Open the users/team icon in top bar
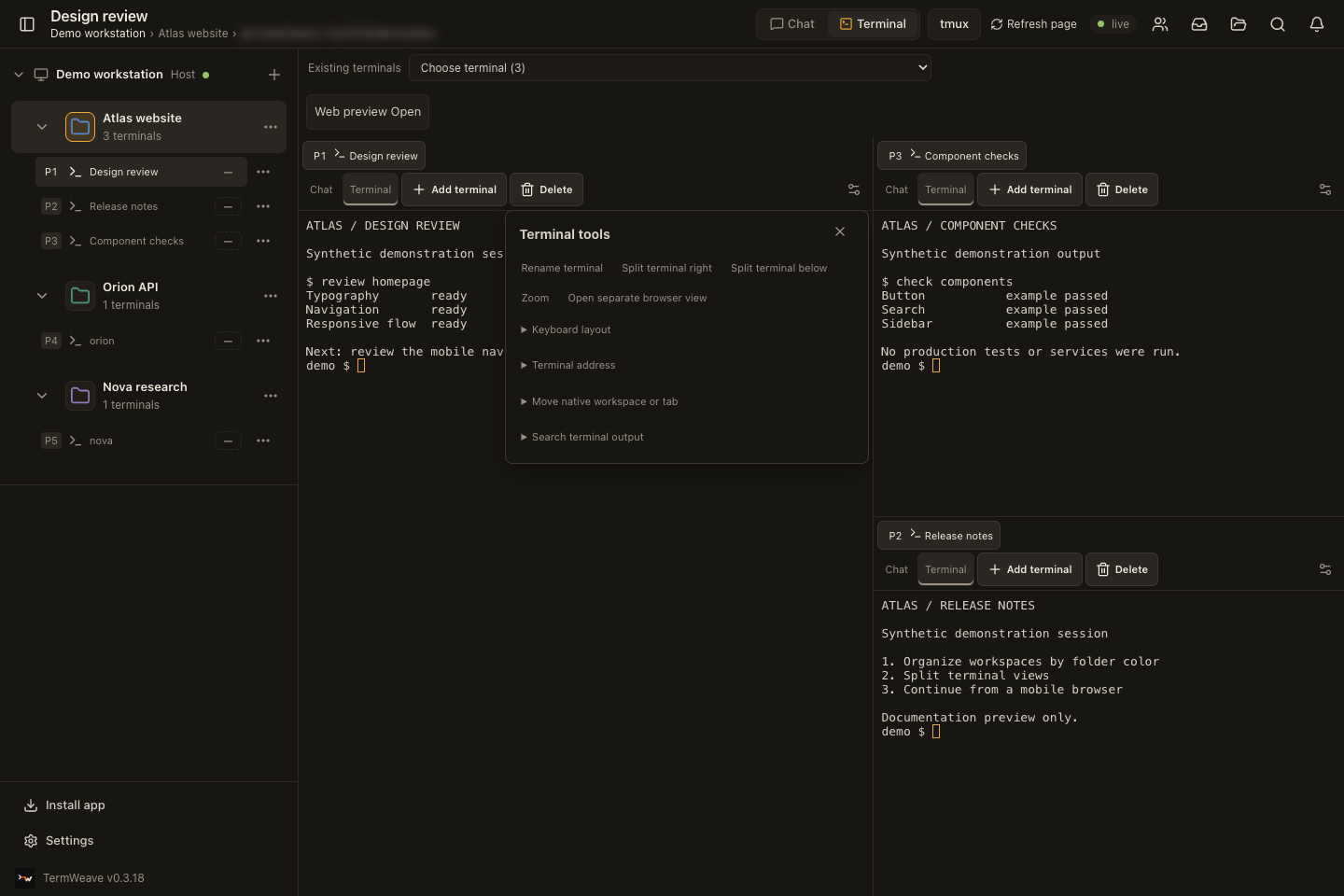 tap(1160, 24)
